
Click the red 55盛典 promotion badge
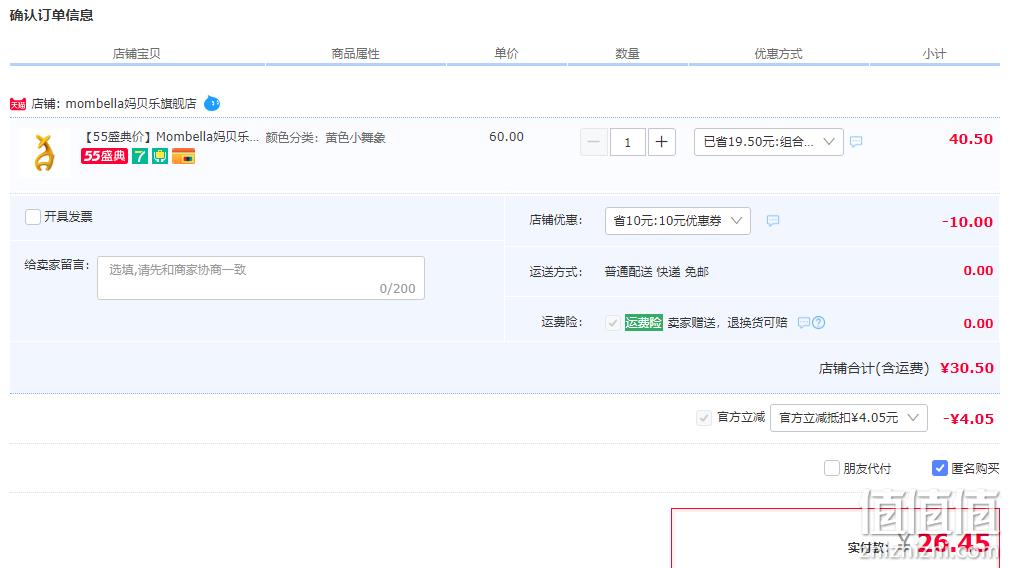(x=104, y=156)
